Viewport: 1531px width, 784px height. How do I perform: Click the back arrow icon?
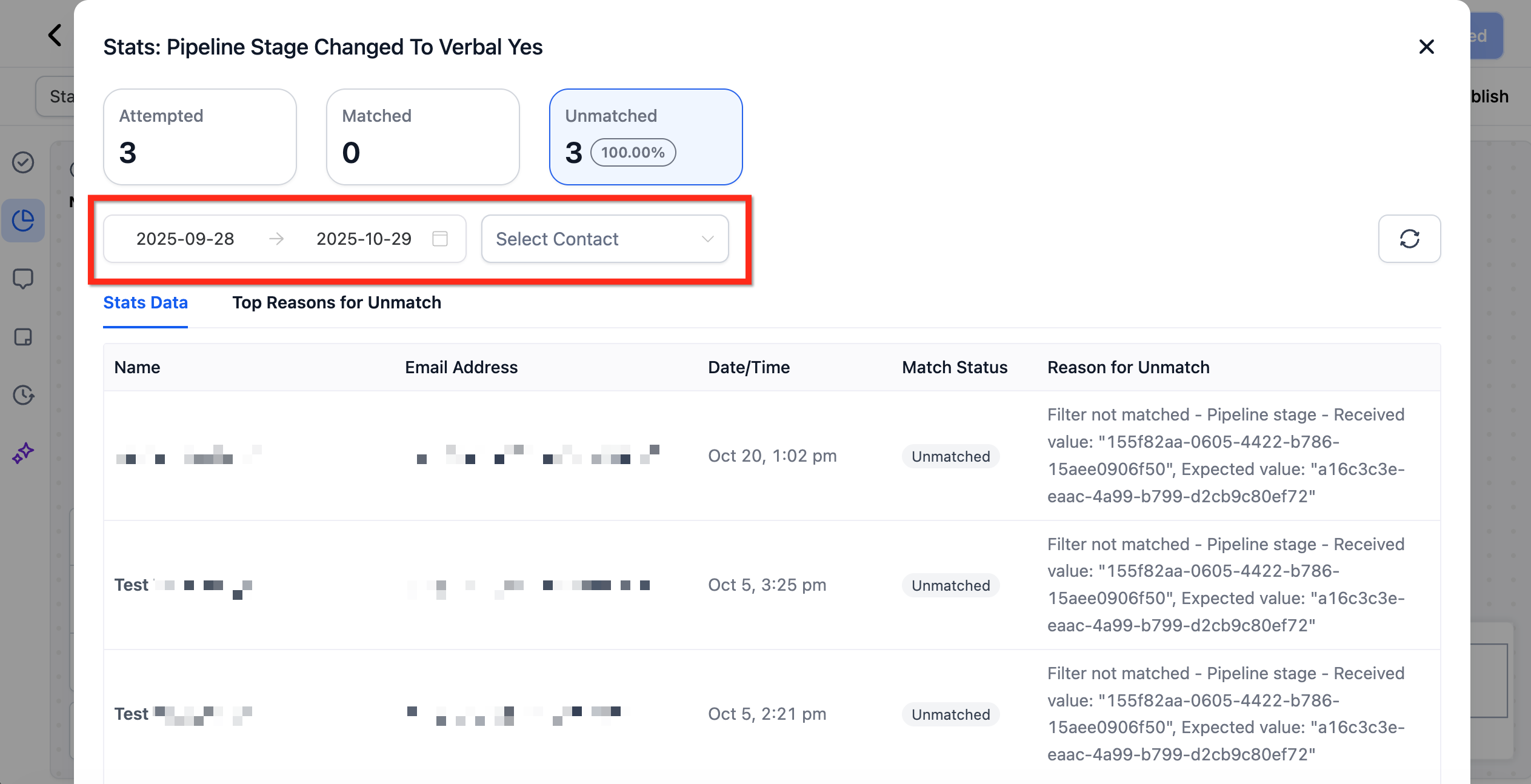click(x=55, y=35)
